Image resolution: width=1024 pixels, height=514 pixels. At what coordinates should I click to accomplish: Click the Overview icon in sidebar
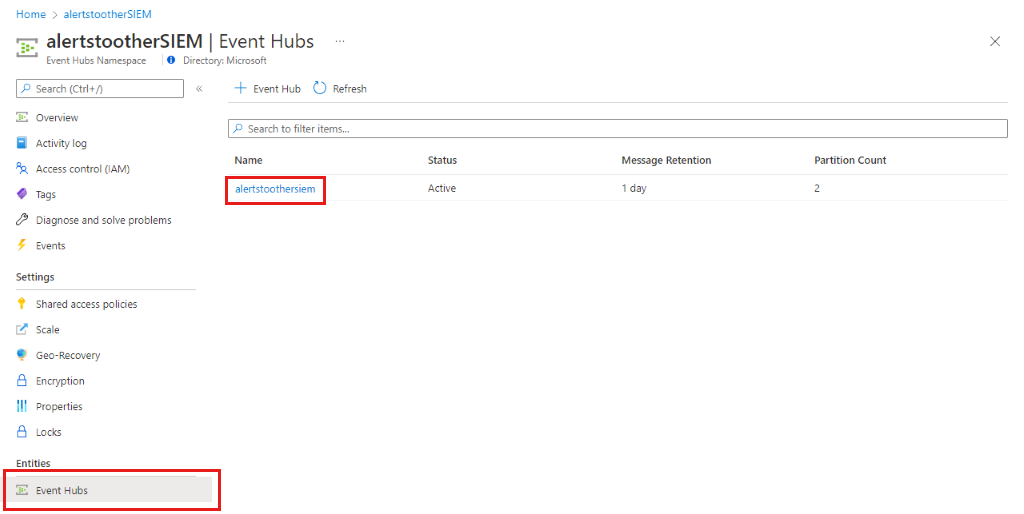pos(22,118)
